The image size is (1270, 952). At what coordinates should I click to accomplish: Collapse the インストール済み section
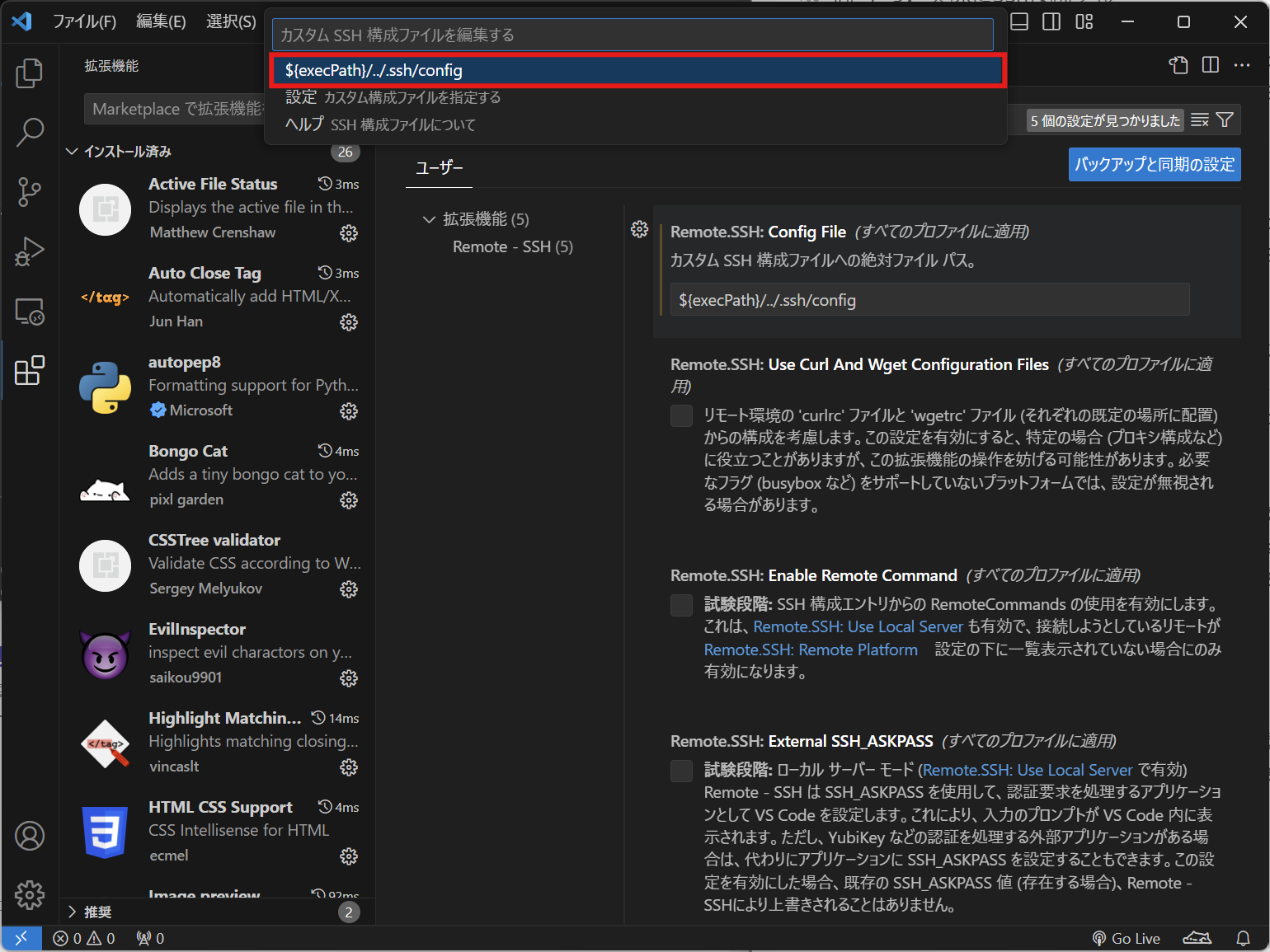(x=218, y=152)
